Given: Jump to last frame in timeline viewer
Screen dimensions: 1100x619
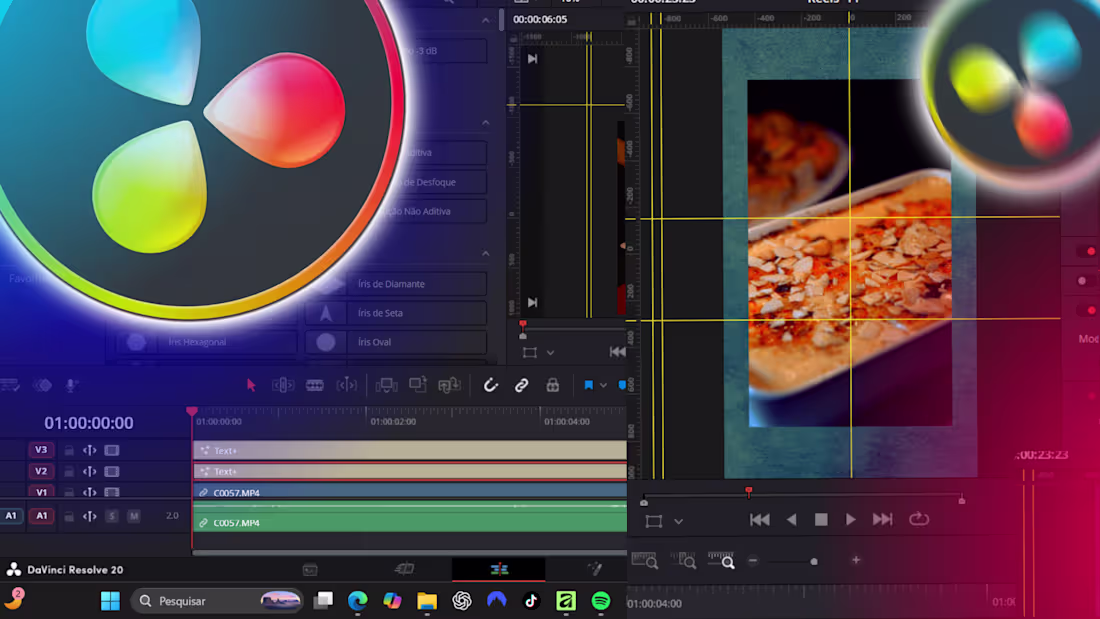Looking at the screenshot, I should (883, 519).
